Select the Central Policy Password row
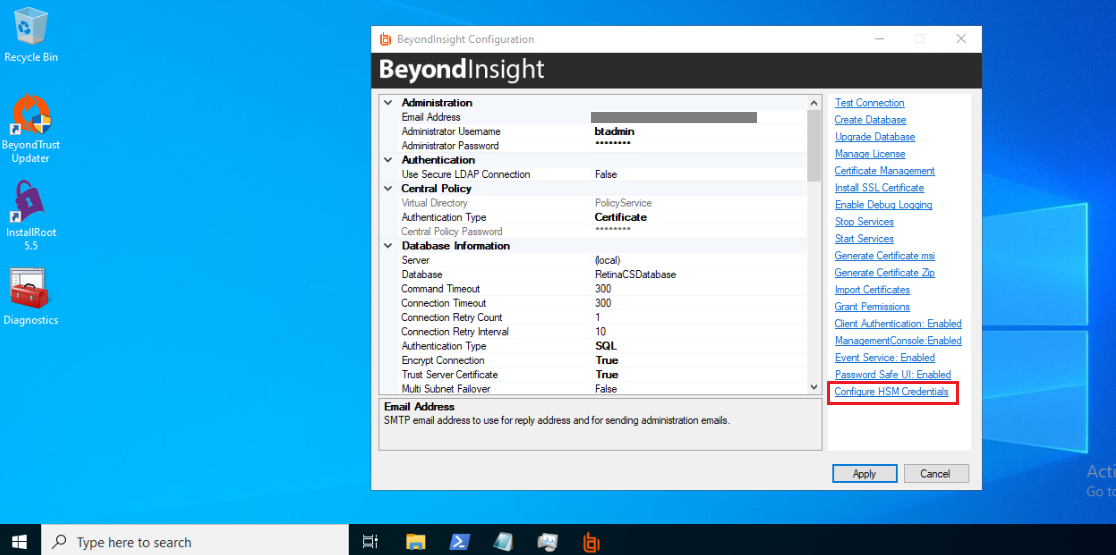Viewport: 1116px width, 555px height. pos(603,231)
